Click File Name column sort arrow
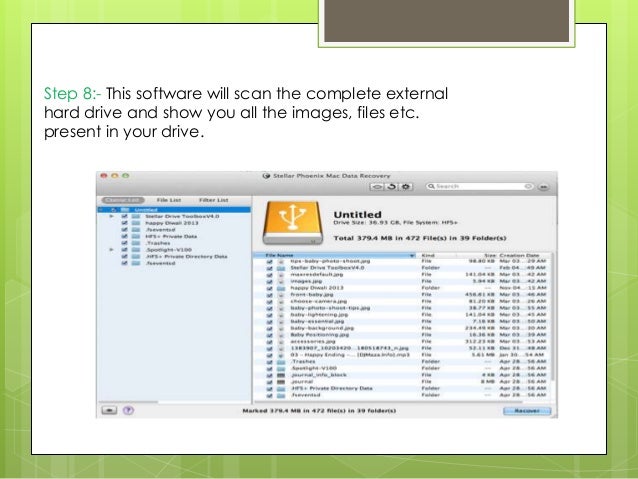 (412, 256)
